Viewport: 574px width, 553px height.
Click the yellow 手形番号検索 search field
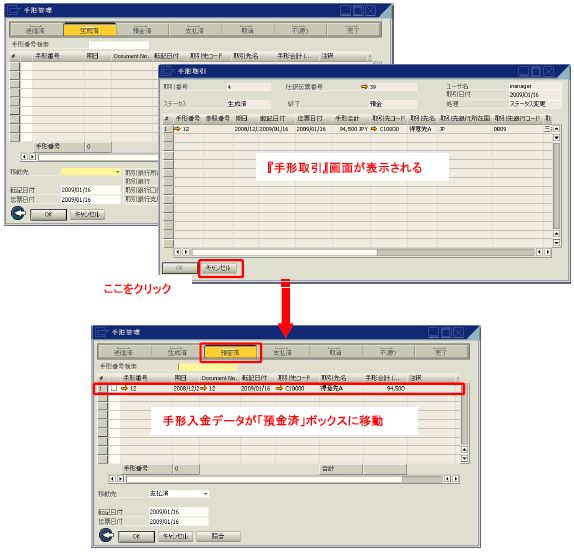pos(207,366)
